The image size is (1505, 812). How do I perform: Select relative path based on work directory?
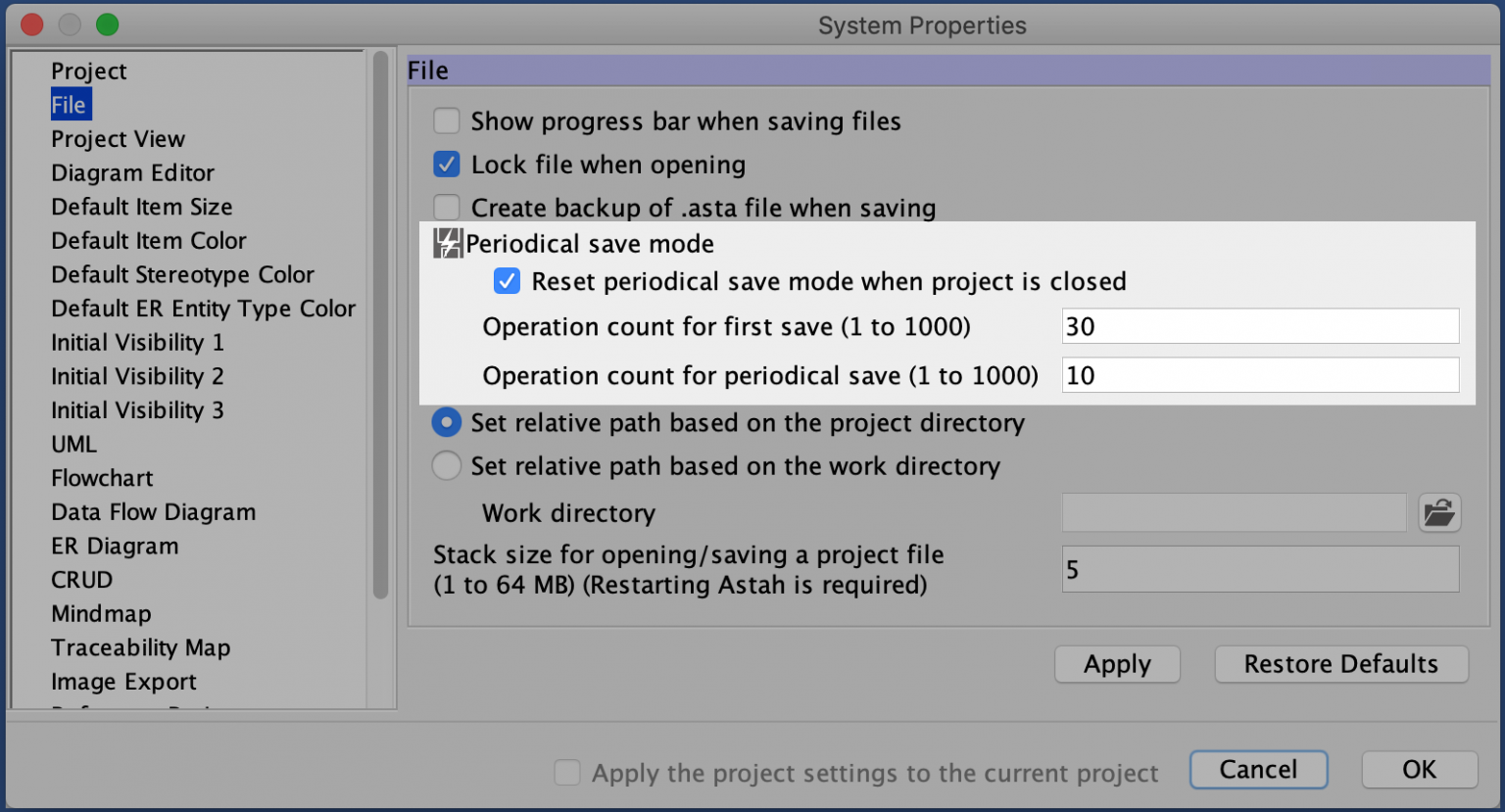click(447, 466)
